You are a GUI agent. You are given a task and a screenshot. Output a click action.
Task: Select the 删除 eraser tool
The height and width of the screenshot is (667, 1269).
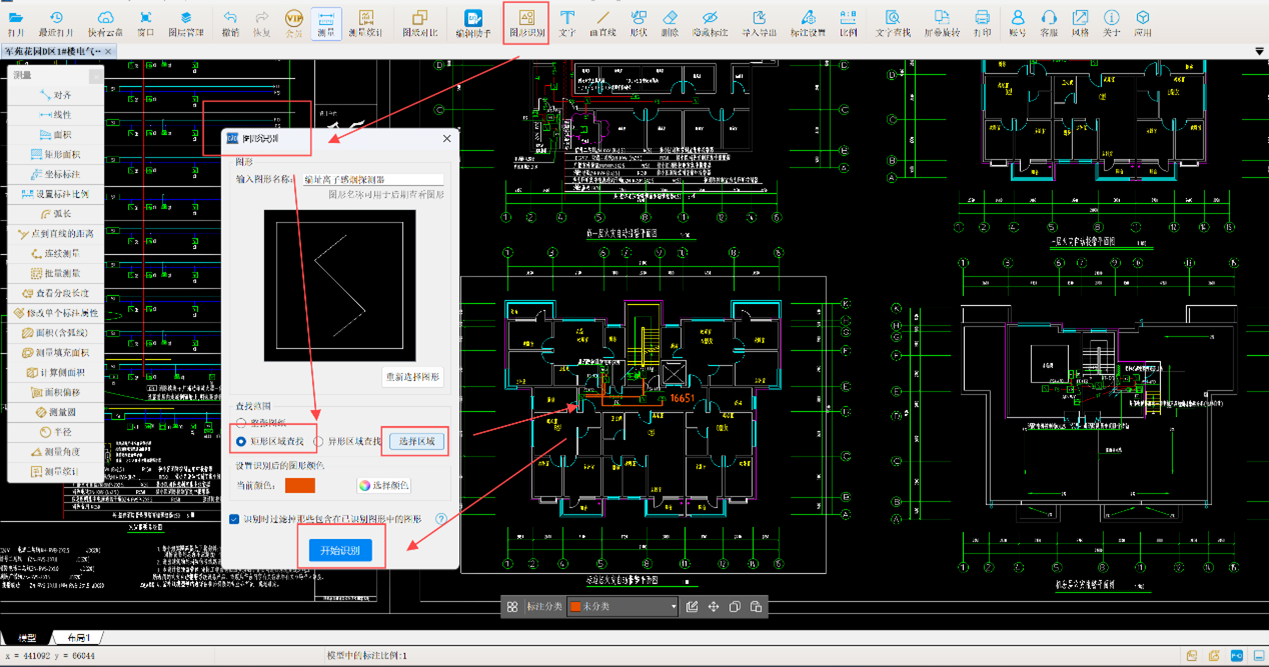click(x=670, y=22)
